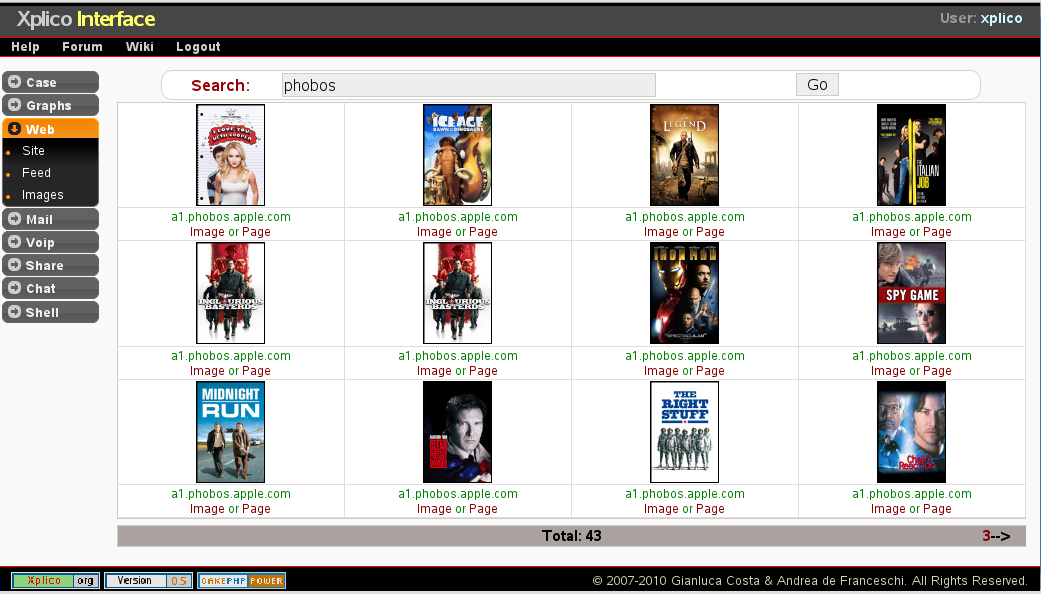Click Image link under Italian Job poster

click(888, 232)
